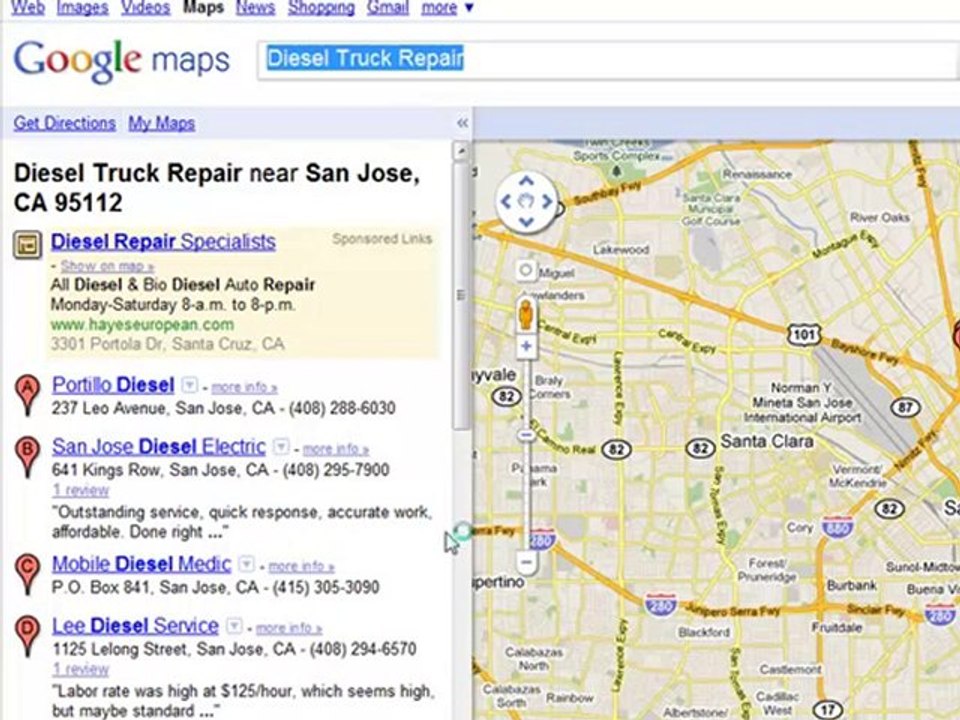
Task: Go to the Web tab
Action: (28, 7)
